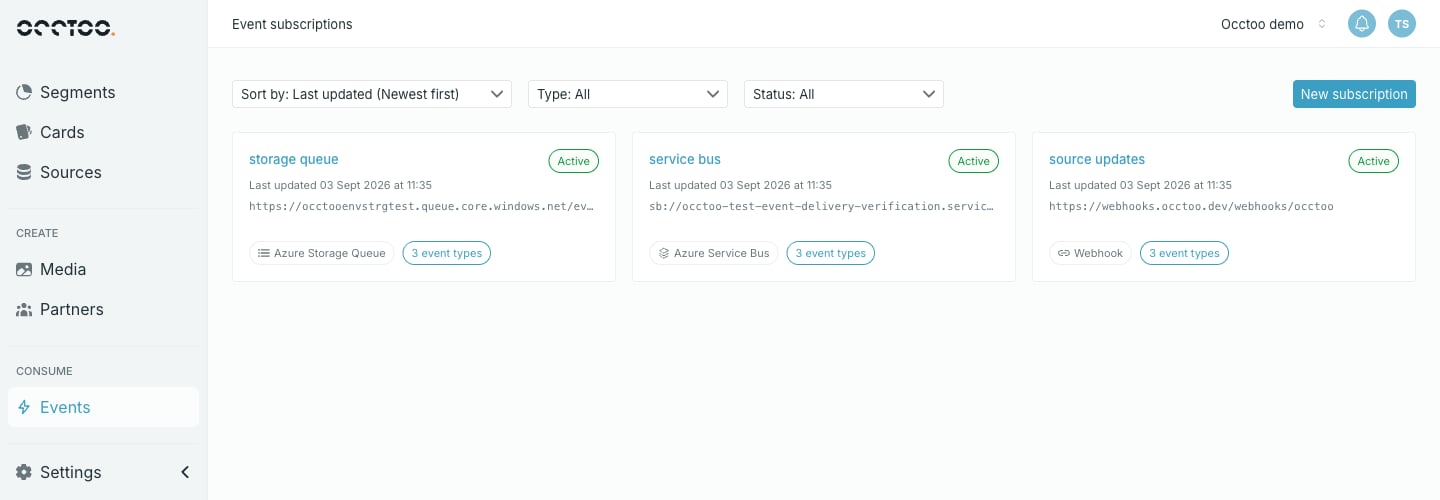
Task: Click Last updated text on storage queue card
Action: pos(340,185)
